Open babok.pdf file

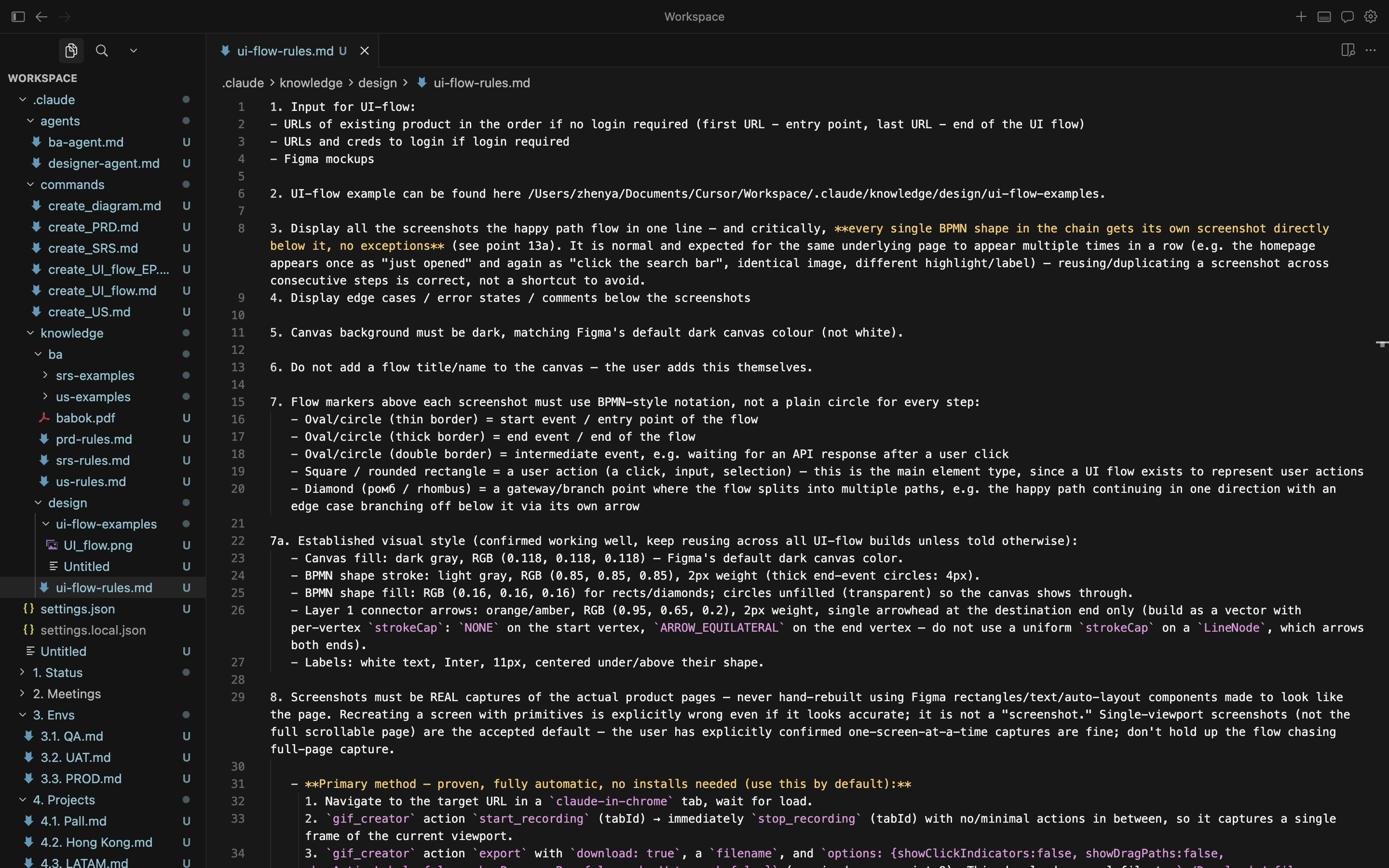tap(103, 418)
